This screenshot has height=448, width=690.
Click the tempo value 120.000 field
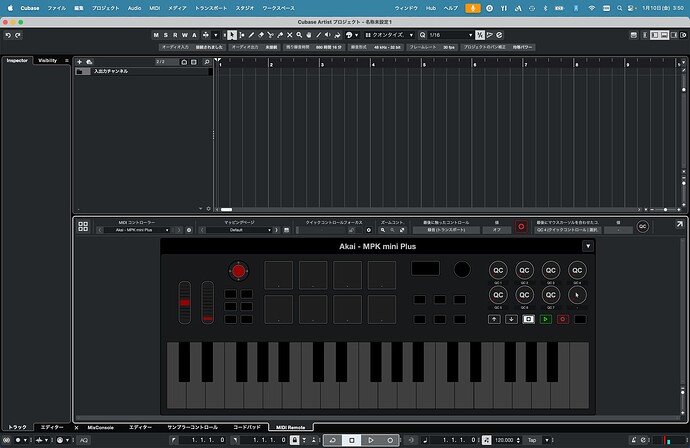point(504,440)
